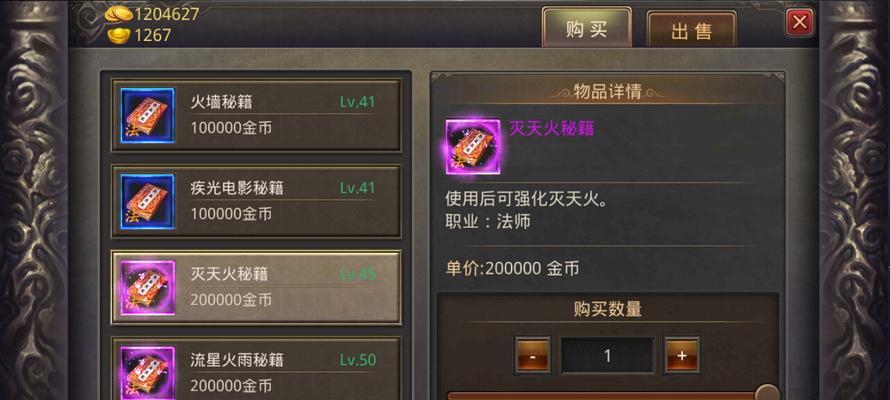Viewport: 890px width, 400px height.
Task: Tap the gold coins currency icon
Action: click(x=118, y=14)
